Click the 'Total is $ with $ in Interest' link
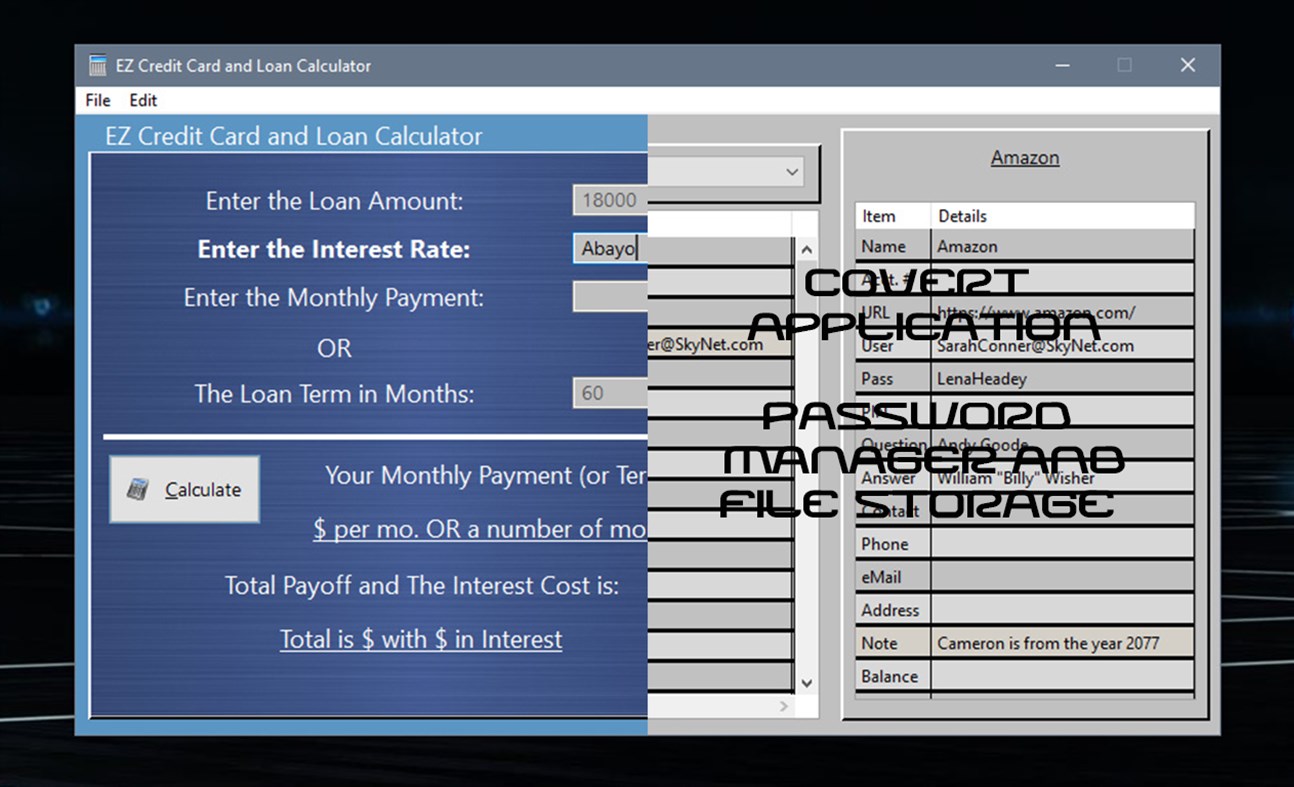The height and width of the screenshot is (787, 1294). 420,639
